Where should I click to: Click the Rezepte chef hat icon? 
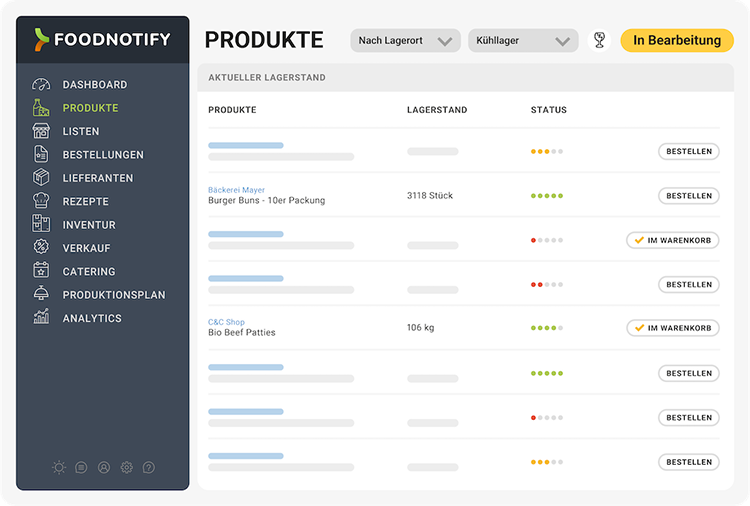(41, 201)
